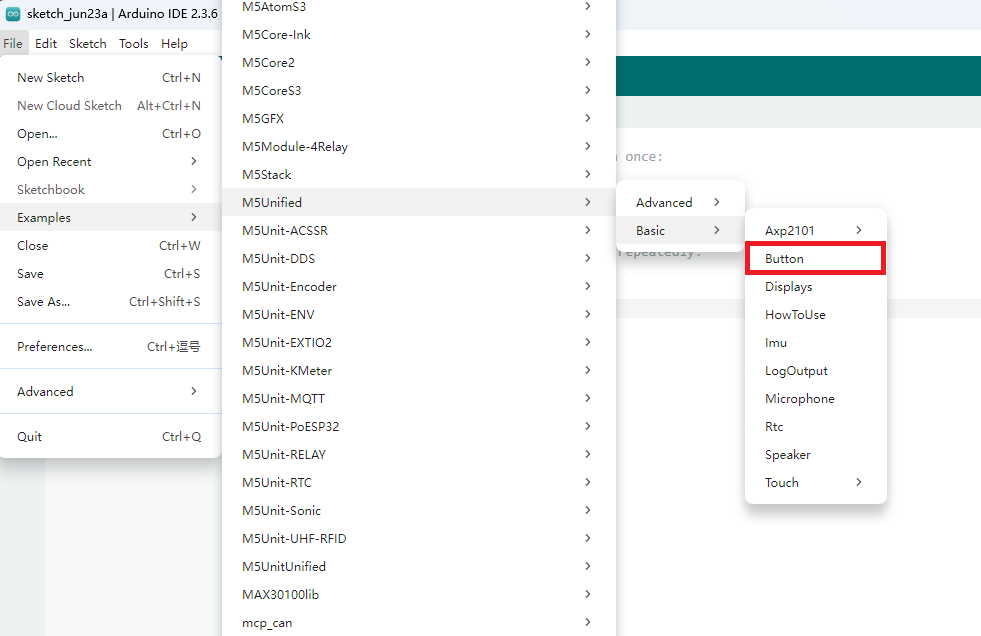Expand the M5Unit-RTC examples
981x636 pixels.
point(419,483)
